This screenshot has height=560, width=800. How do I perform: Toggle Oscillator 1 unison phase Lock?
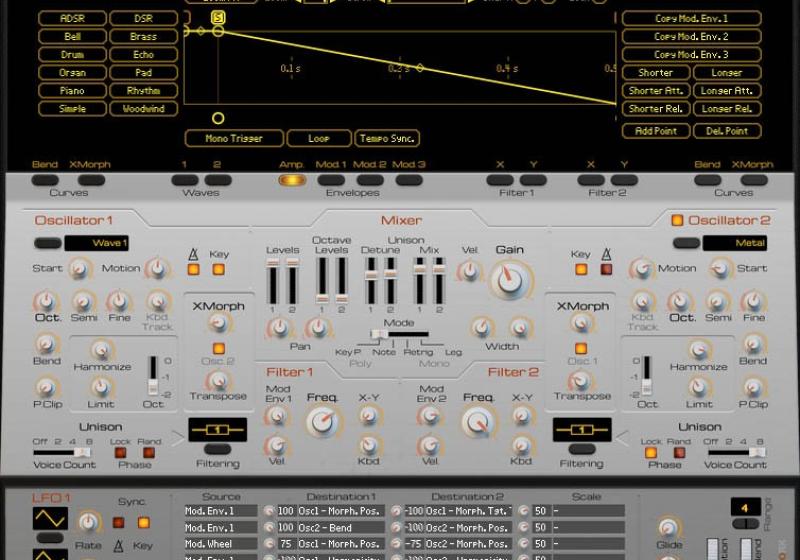120,453
